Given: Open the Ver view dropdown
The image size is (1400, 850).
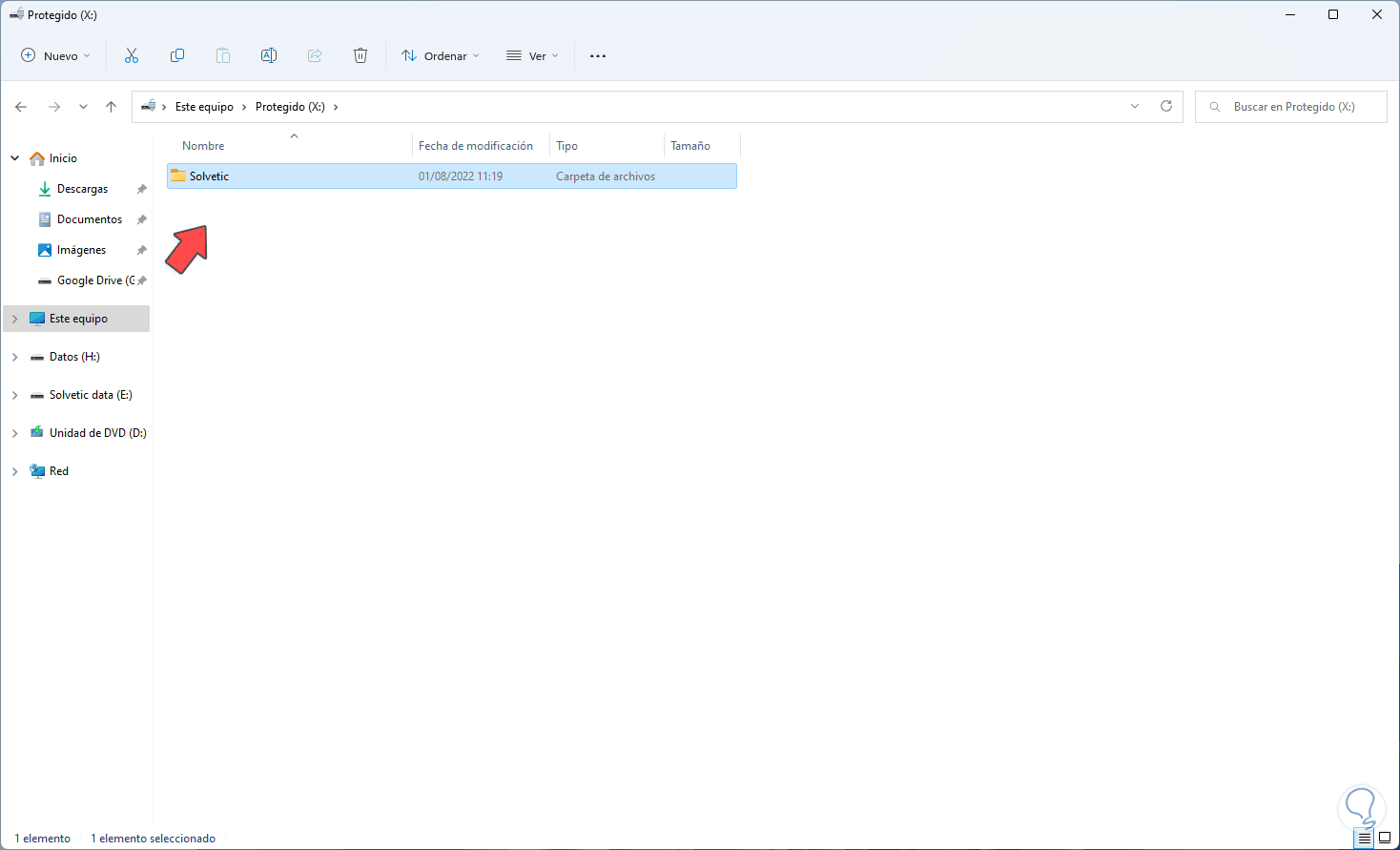Looking at the screenshot, I should click(532, 56).
